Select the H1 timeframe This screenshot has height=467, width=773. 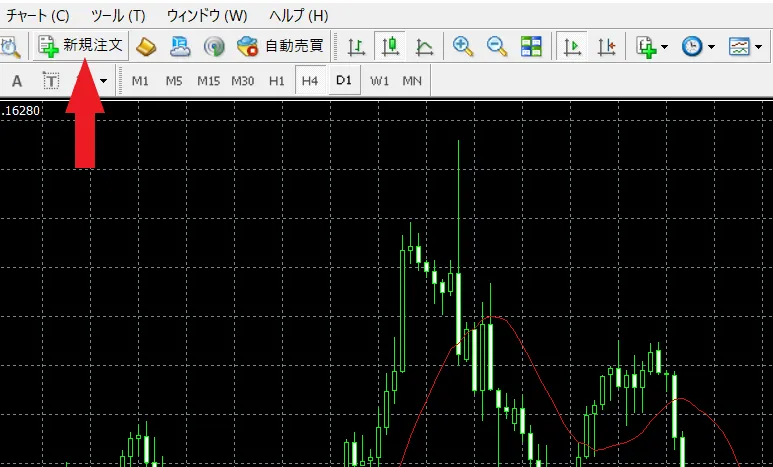[277, 80]
